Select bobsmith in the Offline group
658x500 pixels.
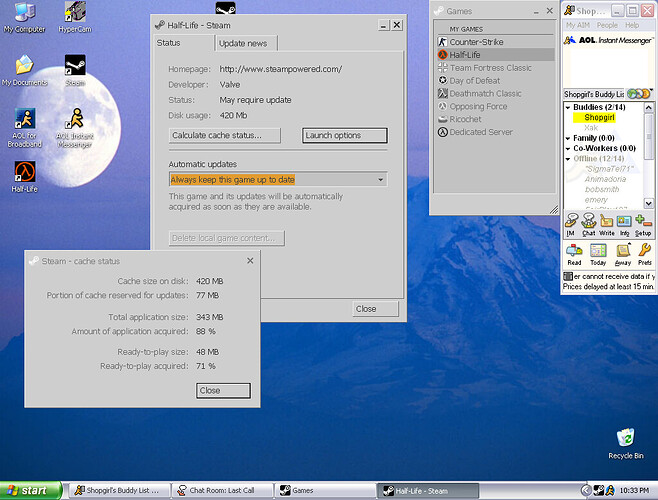[x=602, y=189]
